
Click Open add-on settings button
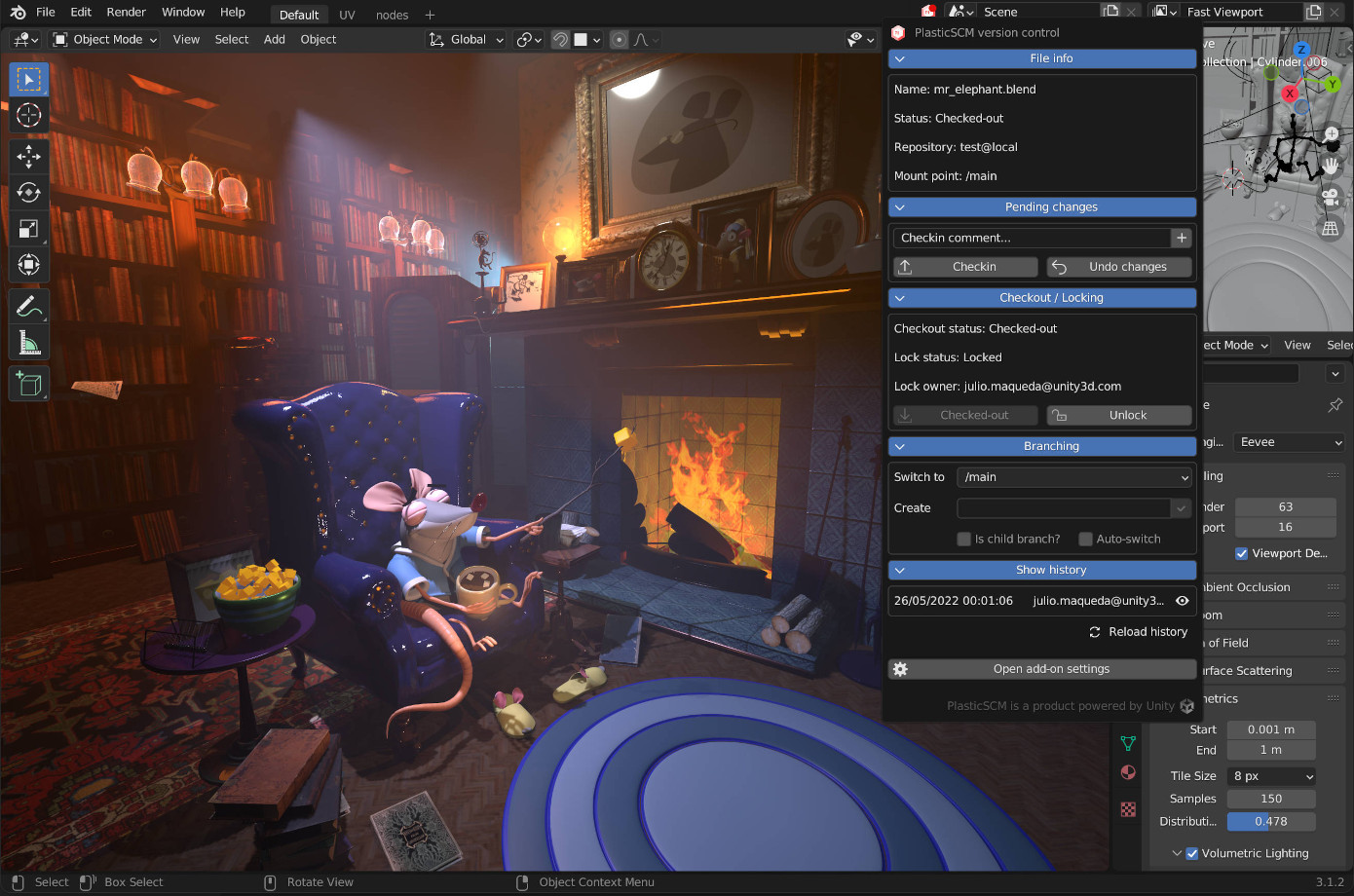pyautogui.click(x=1042, y=669)
